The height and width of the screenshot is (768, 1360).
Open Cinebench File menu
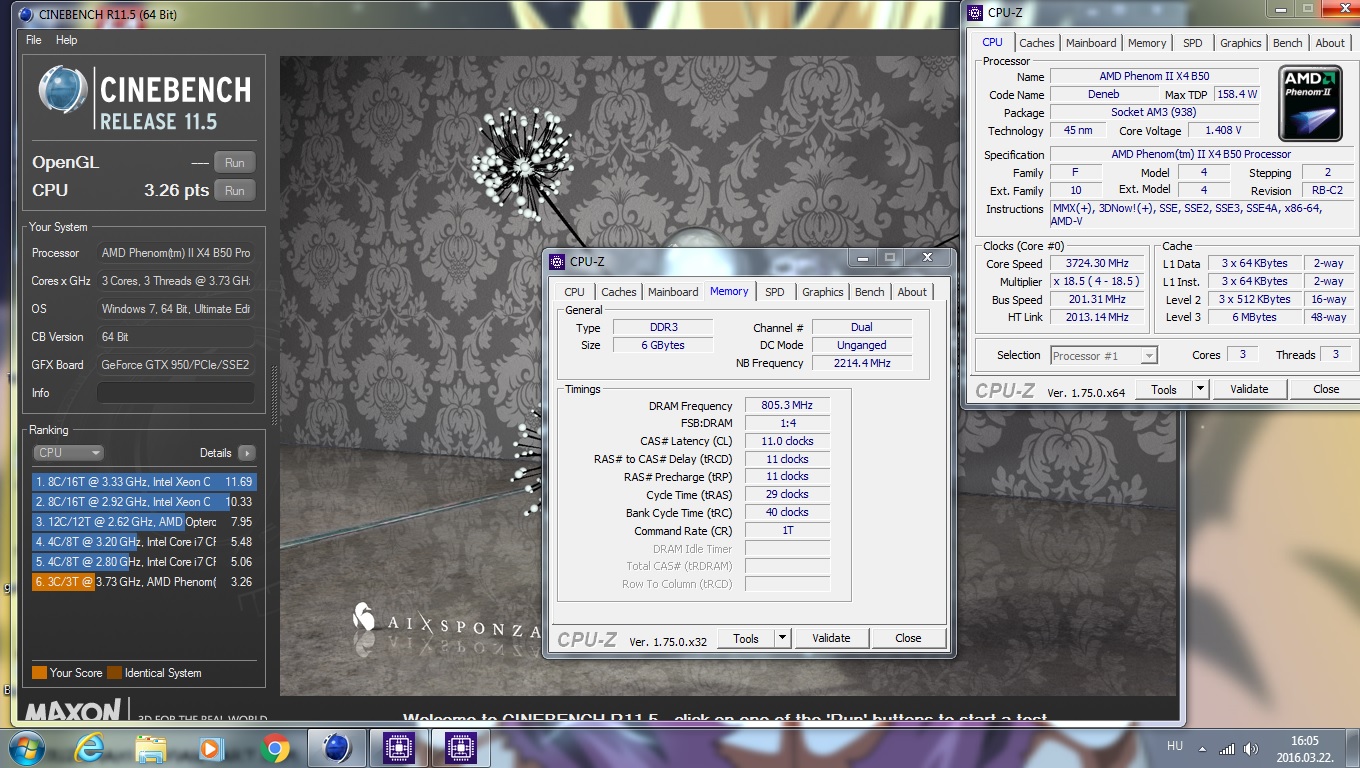point(34,40)
